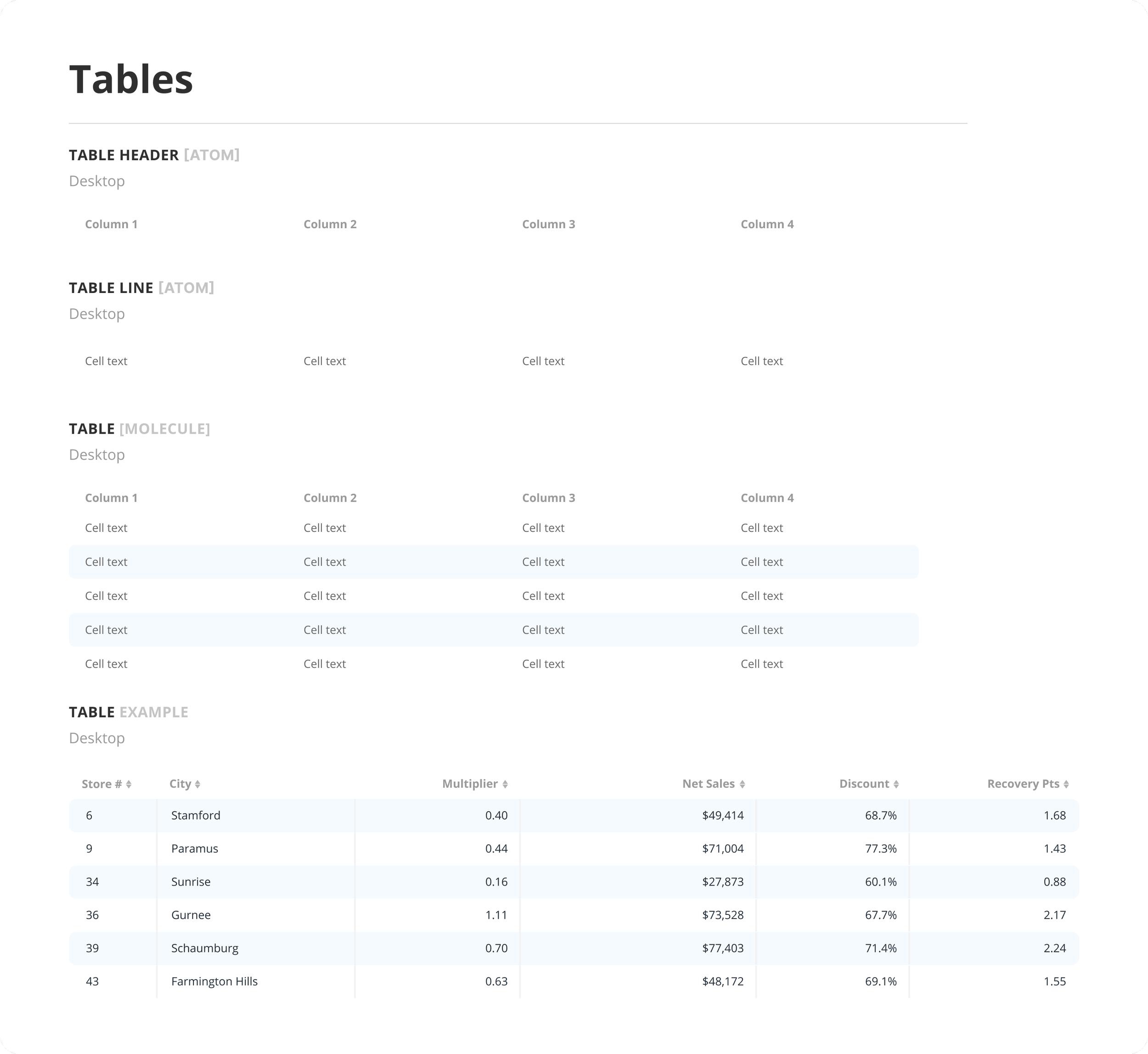The image size is (1148, 1054).
Task: Click Recovery Pts value 2.17
Action: [x=1054, y=915]
